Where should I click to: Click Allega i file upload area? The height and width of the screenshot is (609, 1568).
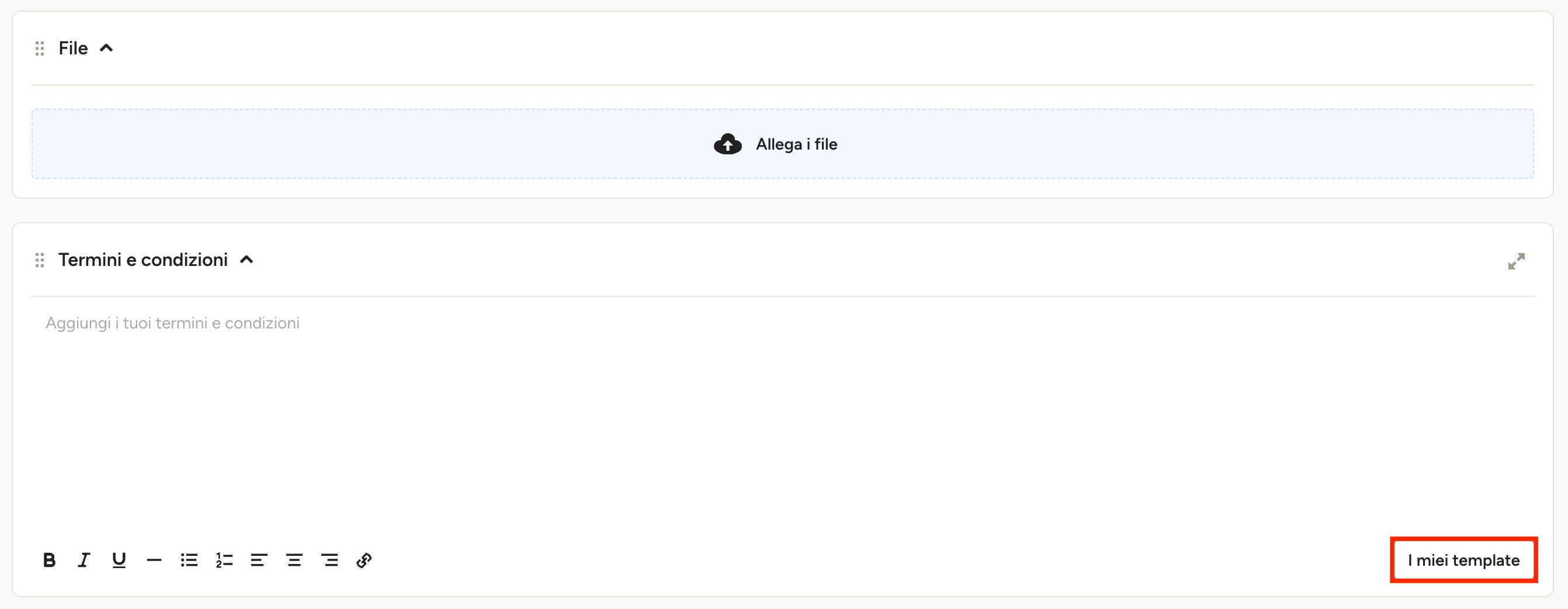(x=783, y=144)
